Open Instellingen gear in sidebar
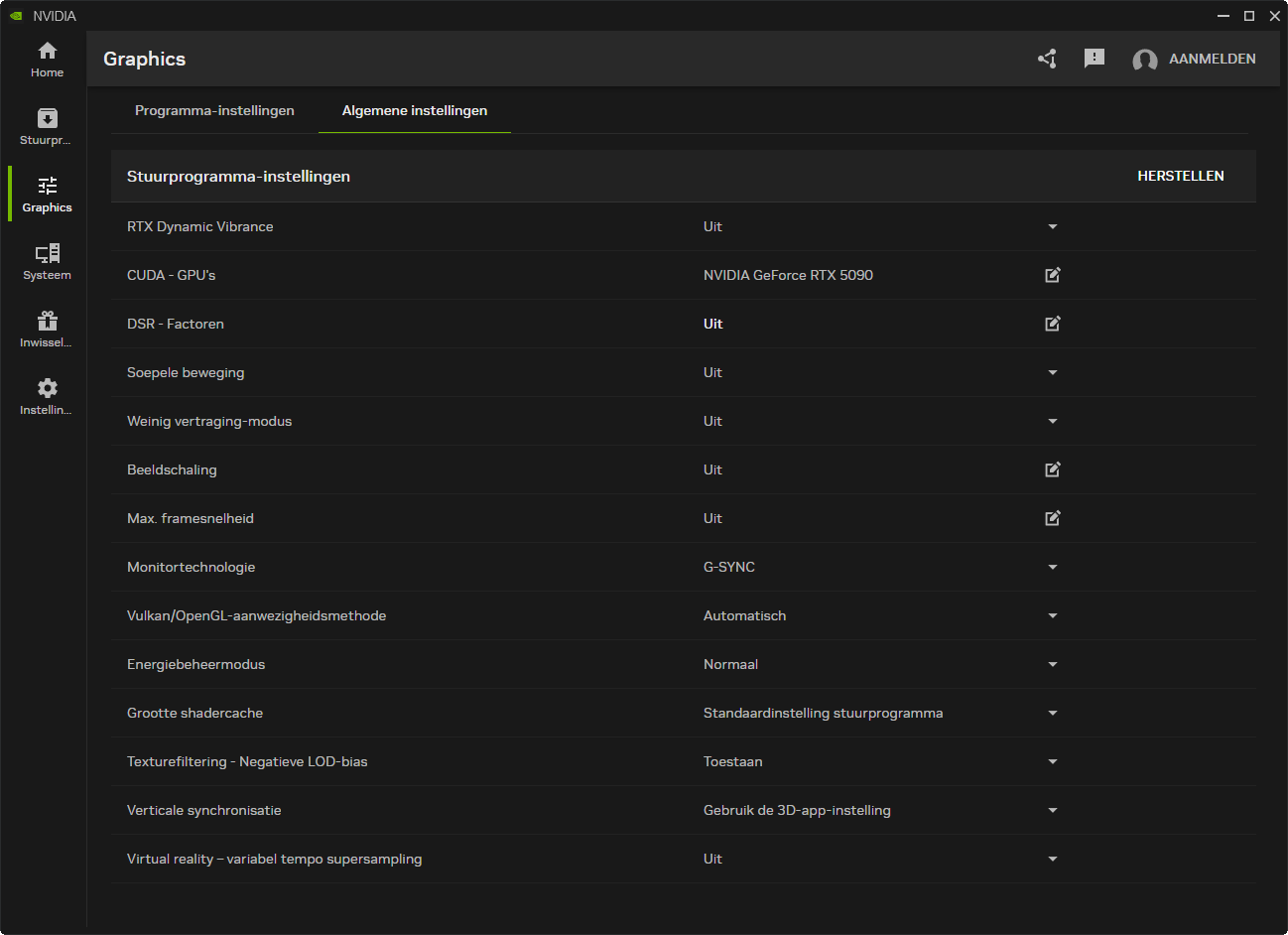Viewport: 1288px width, 935px height. (x=47, y=397)
